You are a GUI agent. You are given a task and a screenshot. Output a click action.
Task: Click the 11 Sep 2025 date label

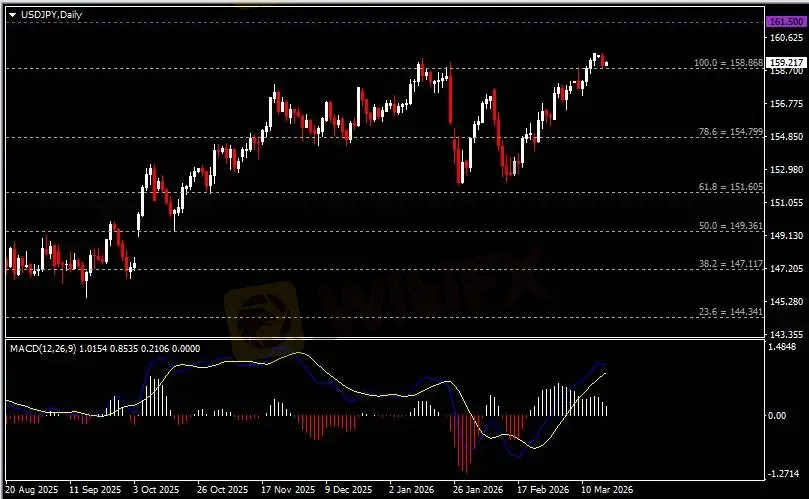click(x=95, y=489)
